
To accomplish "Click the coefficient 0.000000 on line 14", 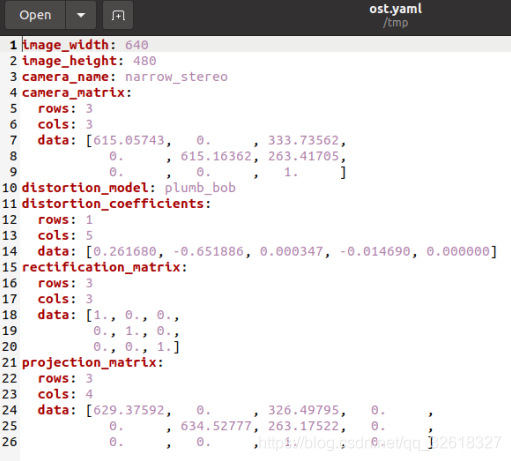I will coord(458,252).
